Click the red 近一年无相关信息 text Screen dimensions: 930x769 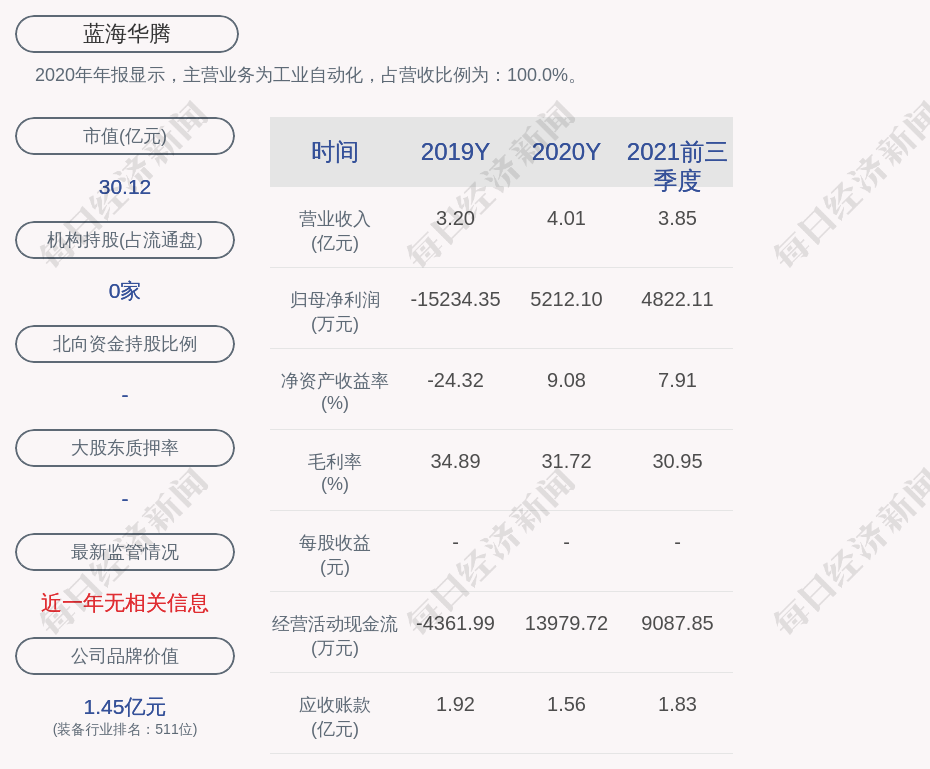click(125, 604)
